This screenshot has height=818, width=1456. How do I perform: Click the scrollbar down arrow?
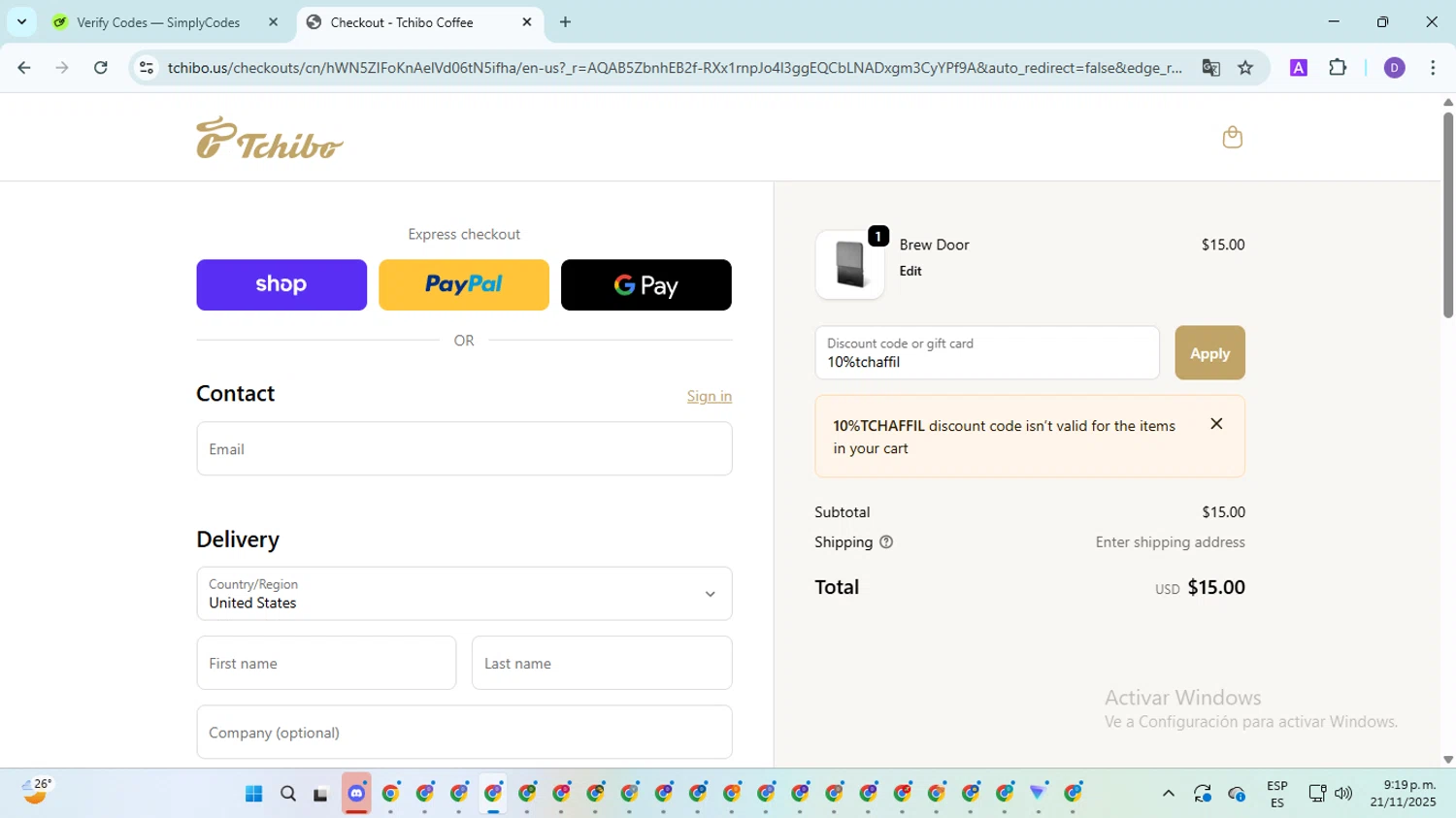[x=1447, y=760]
